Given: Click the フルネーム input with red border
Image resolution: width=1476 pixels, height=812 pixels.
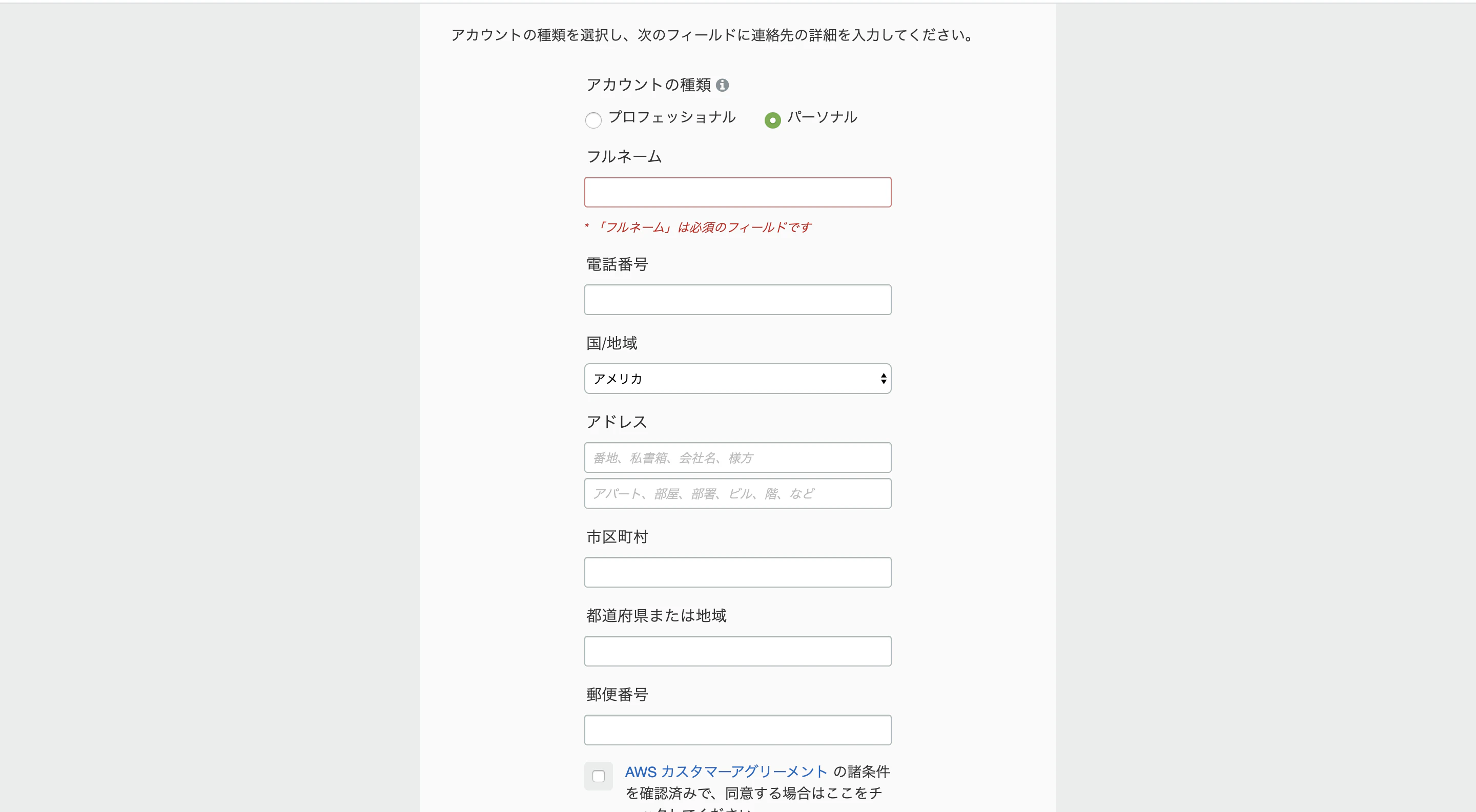Looking at the screenshot, I should pos(737,192).
